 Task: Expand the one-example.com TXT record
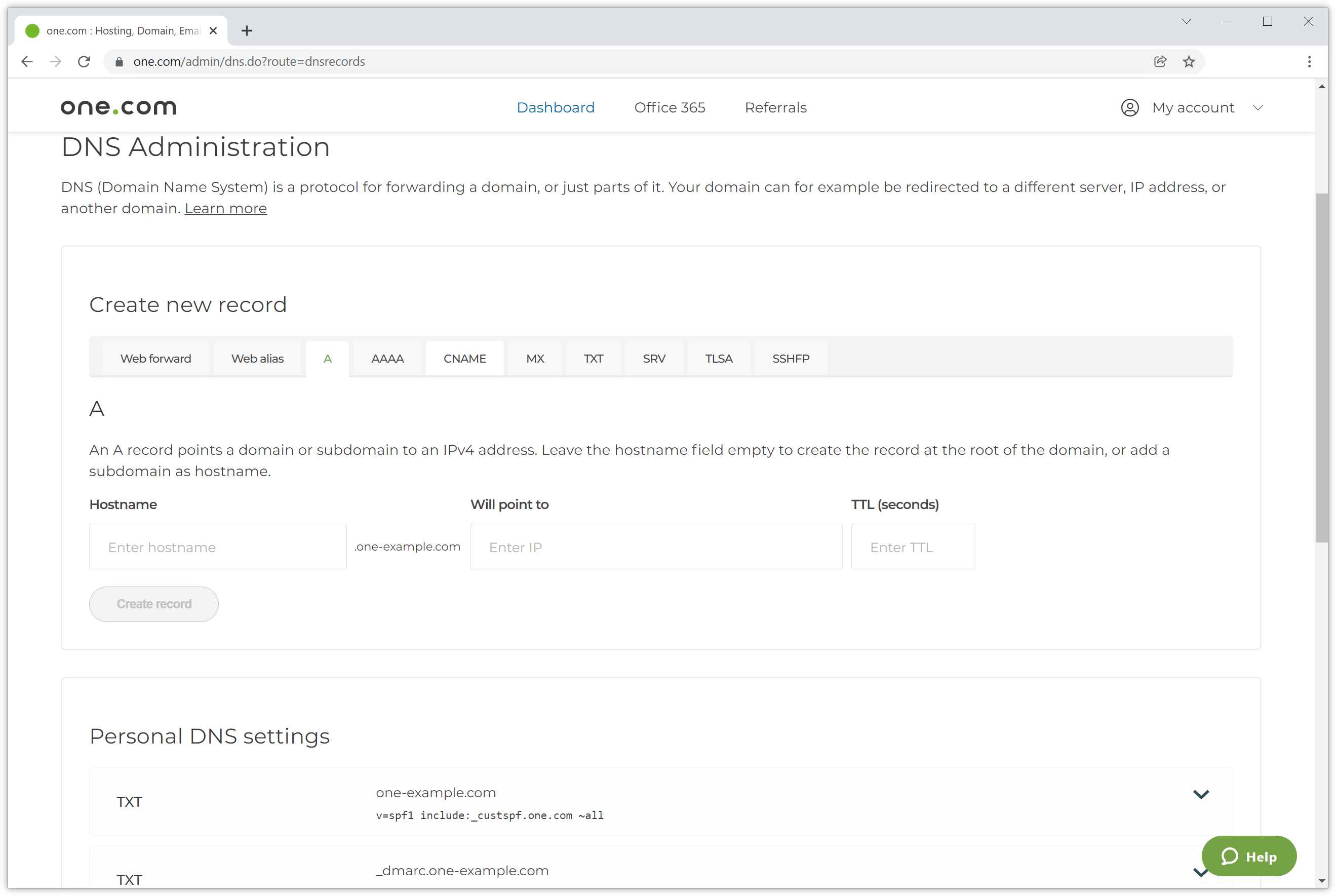tap(1201, 794)
